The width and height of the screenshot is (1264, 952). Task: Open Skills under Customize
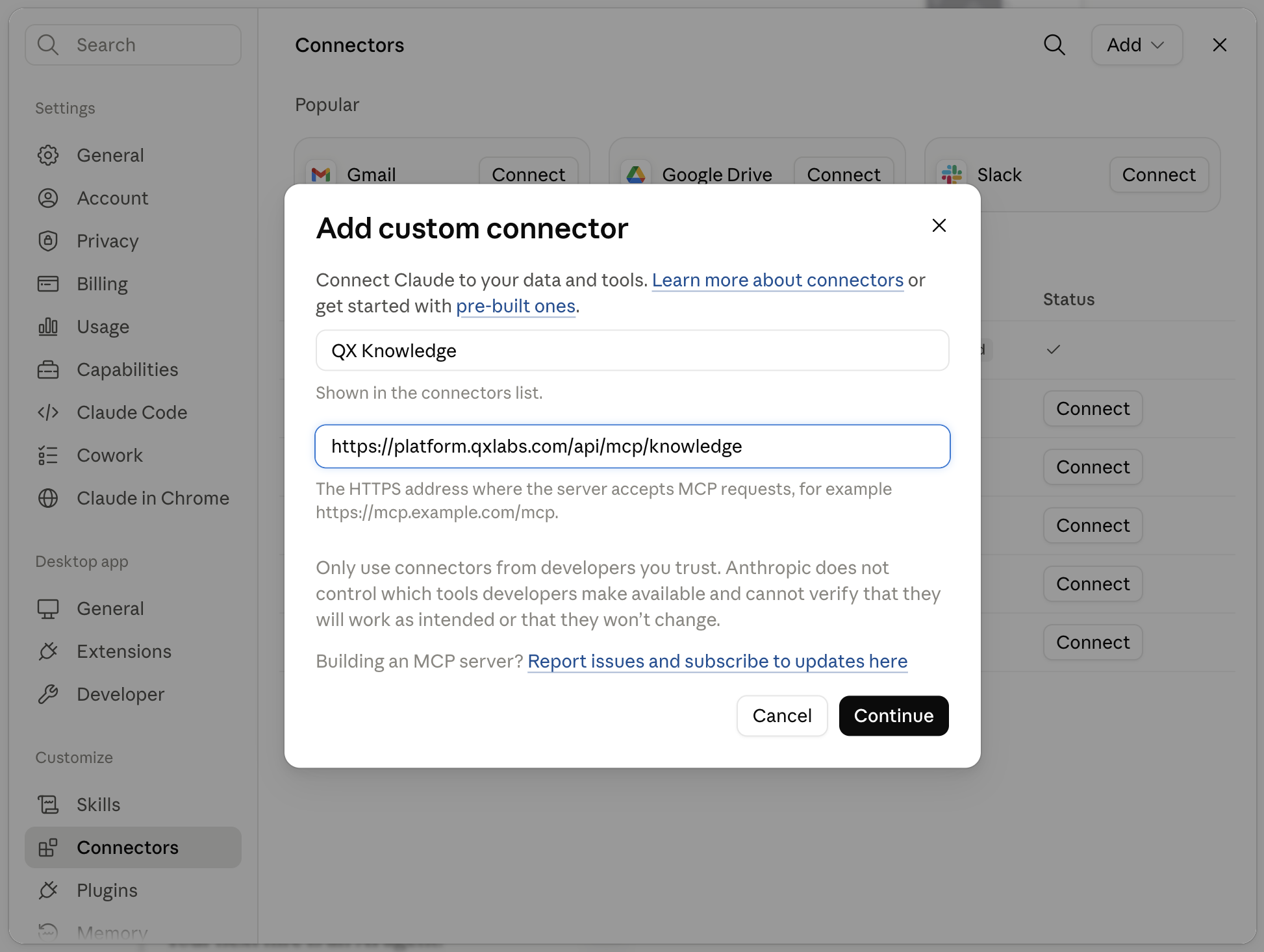pos(133,805)
